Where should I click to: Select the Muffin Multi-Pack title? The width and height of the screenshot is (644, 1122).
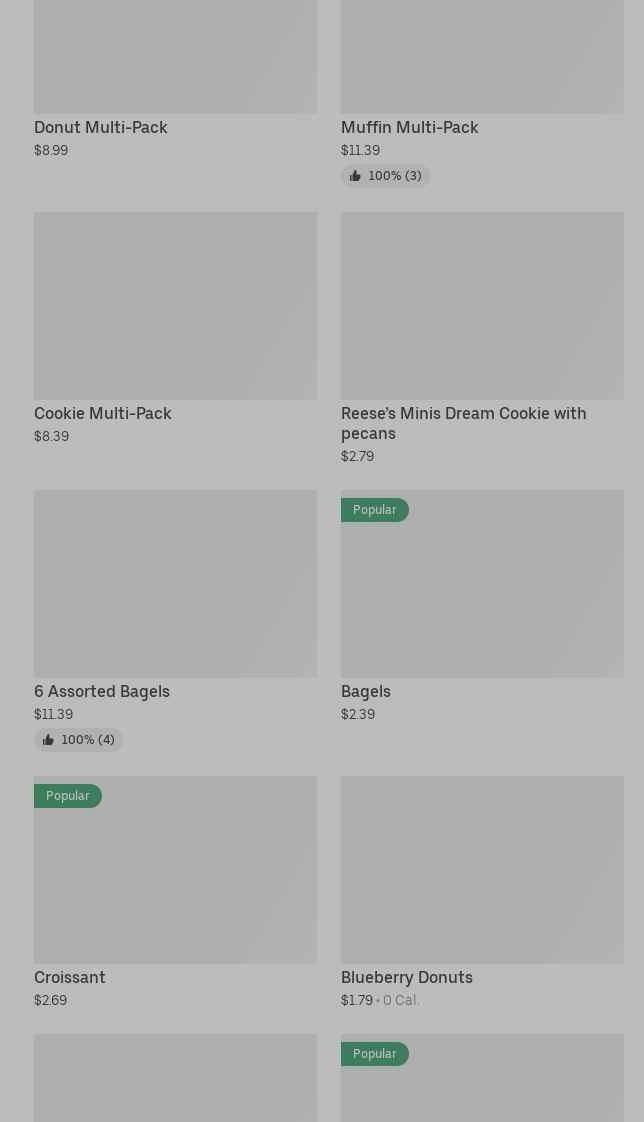(409, 127)
